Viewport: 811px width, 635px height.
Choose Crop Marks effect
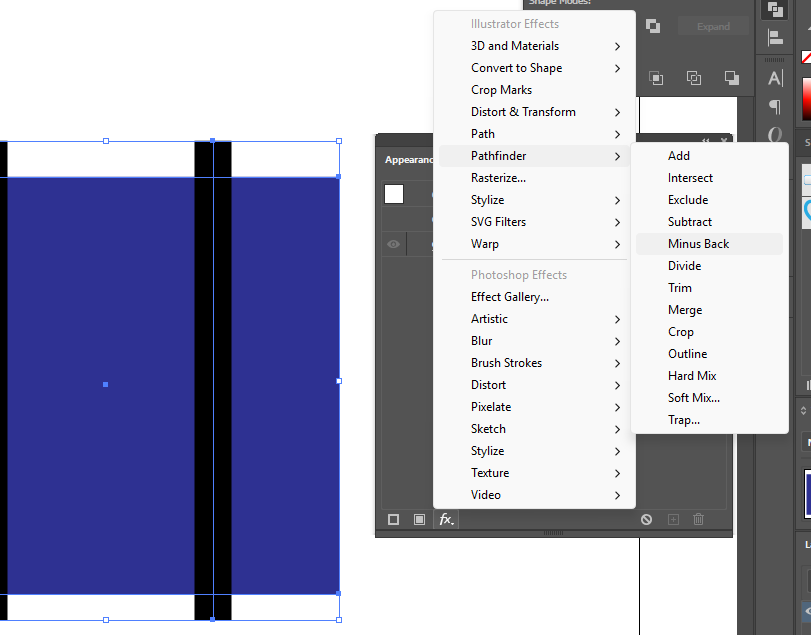tap(534, 90)
